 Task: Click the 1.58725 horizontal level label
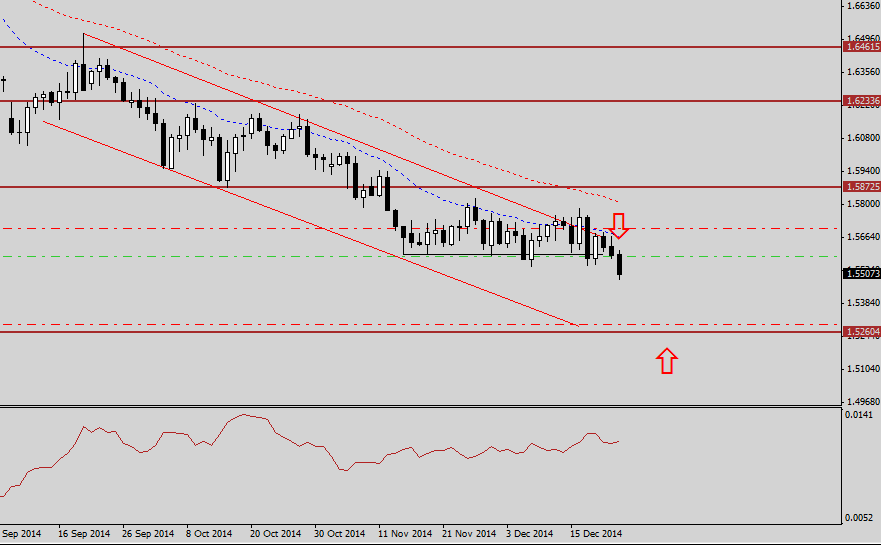(x=861, y=187)
